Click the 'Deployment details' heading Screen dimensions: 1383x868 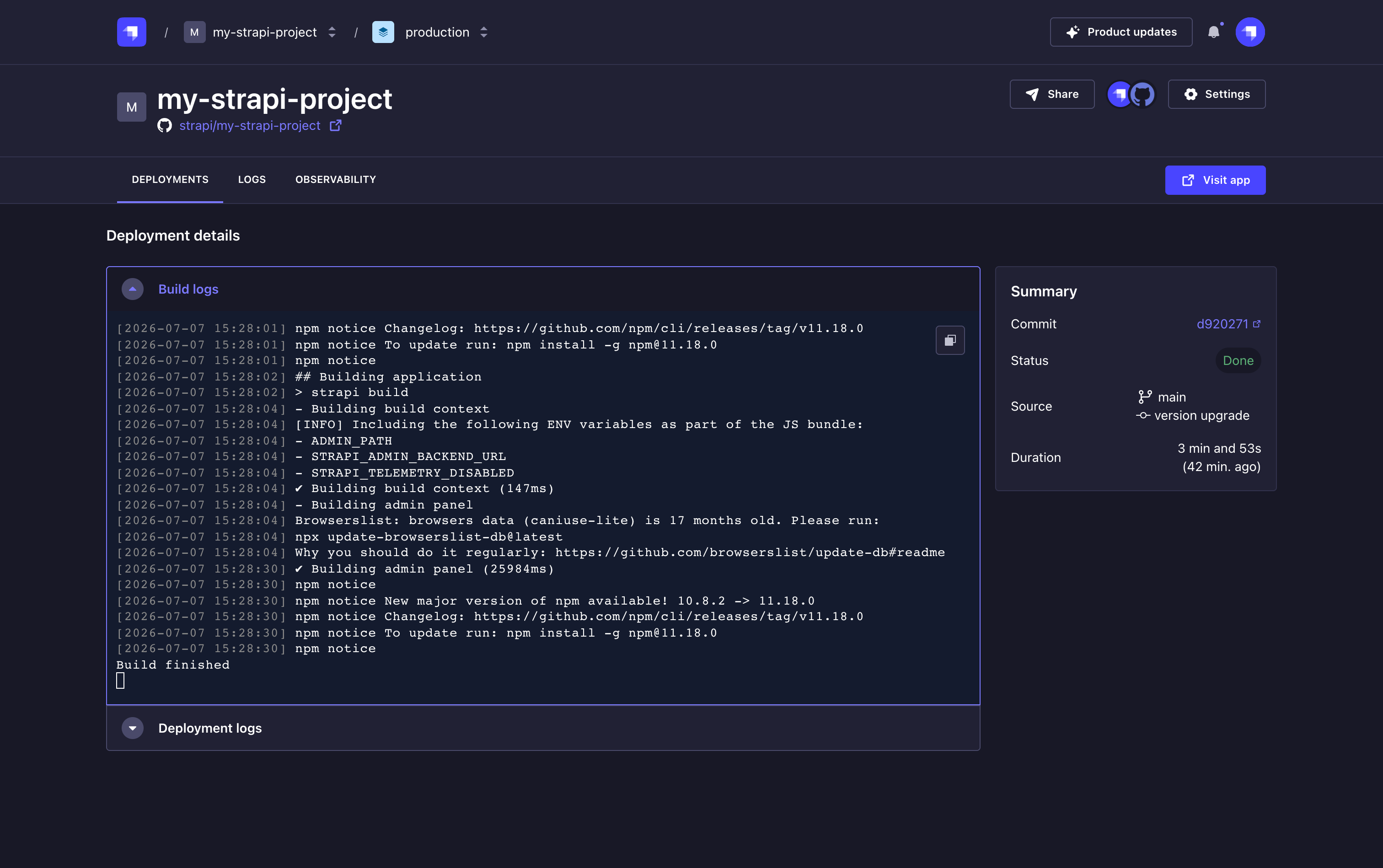[173, 236]
